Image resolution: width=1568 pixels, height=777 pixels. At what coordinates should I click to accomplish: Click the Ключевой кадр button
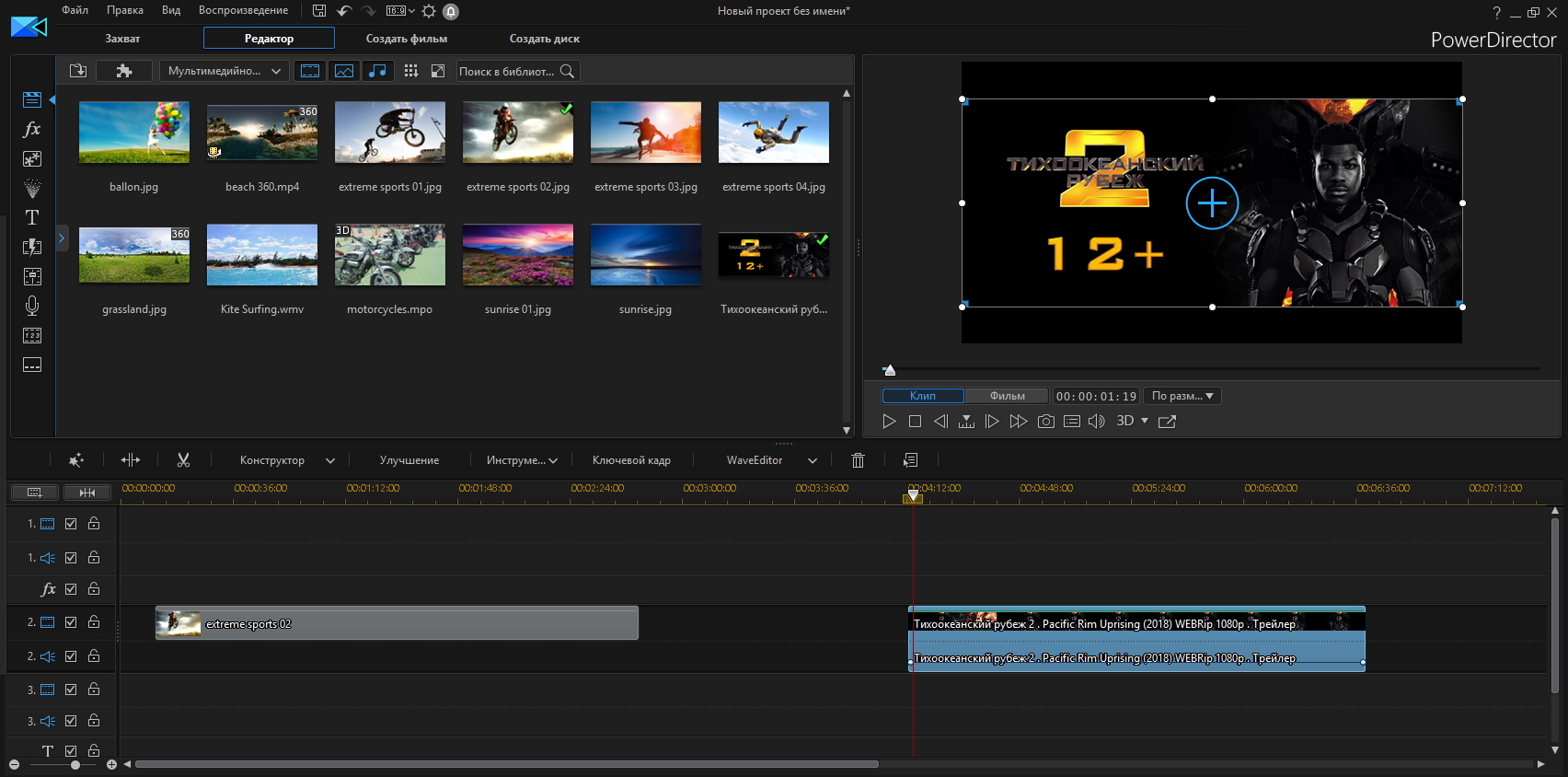coord(631,460)
